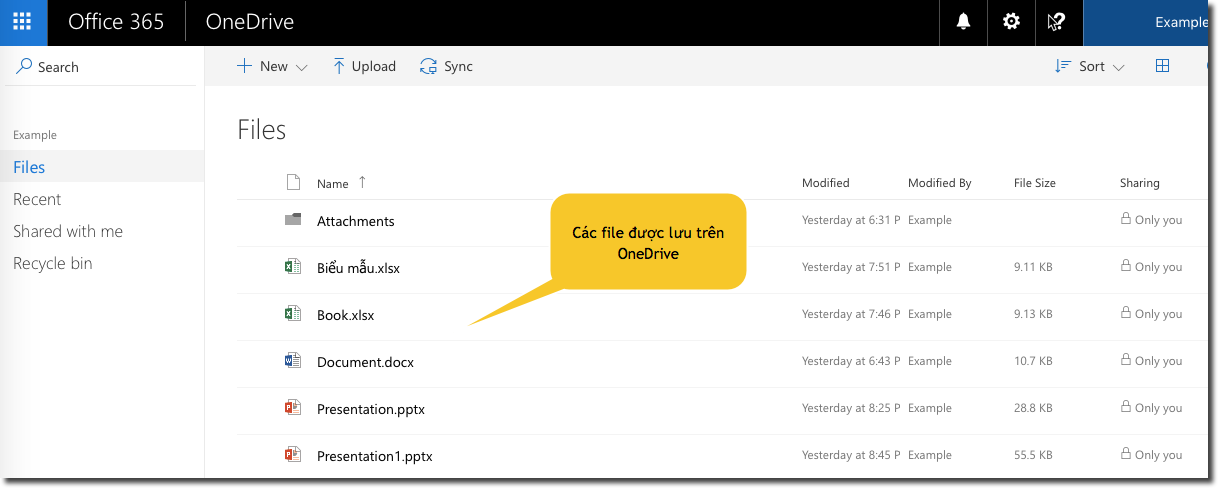Open the Sort dropdown
Screen dimensions: 1218x488
tap(1090, 66)
